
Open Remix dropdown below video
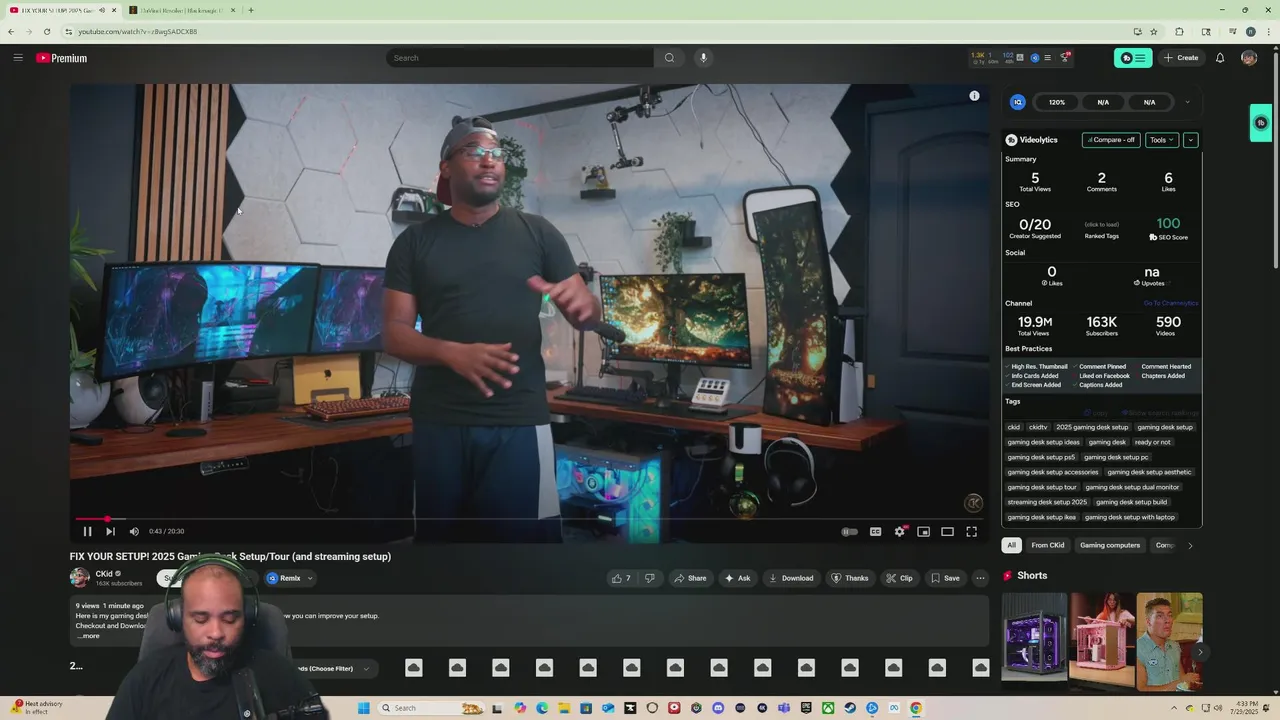(x=290, y=578)
